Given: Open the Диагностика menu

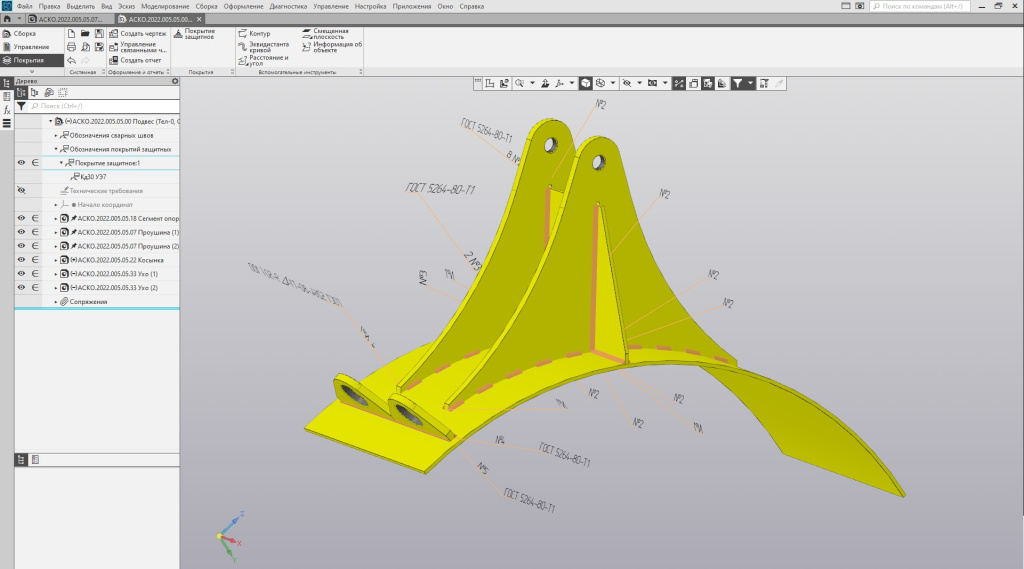Looking at the screenshot, I should coord(288,6).
